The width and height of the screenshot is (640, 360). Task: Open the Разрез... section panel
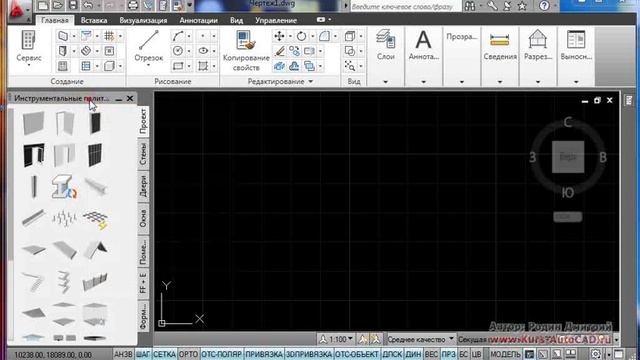point(538,46)
